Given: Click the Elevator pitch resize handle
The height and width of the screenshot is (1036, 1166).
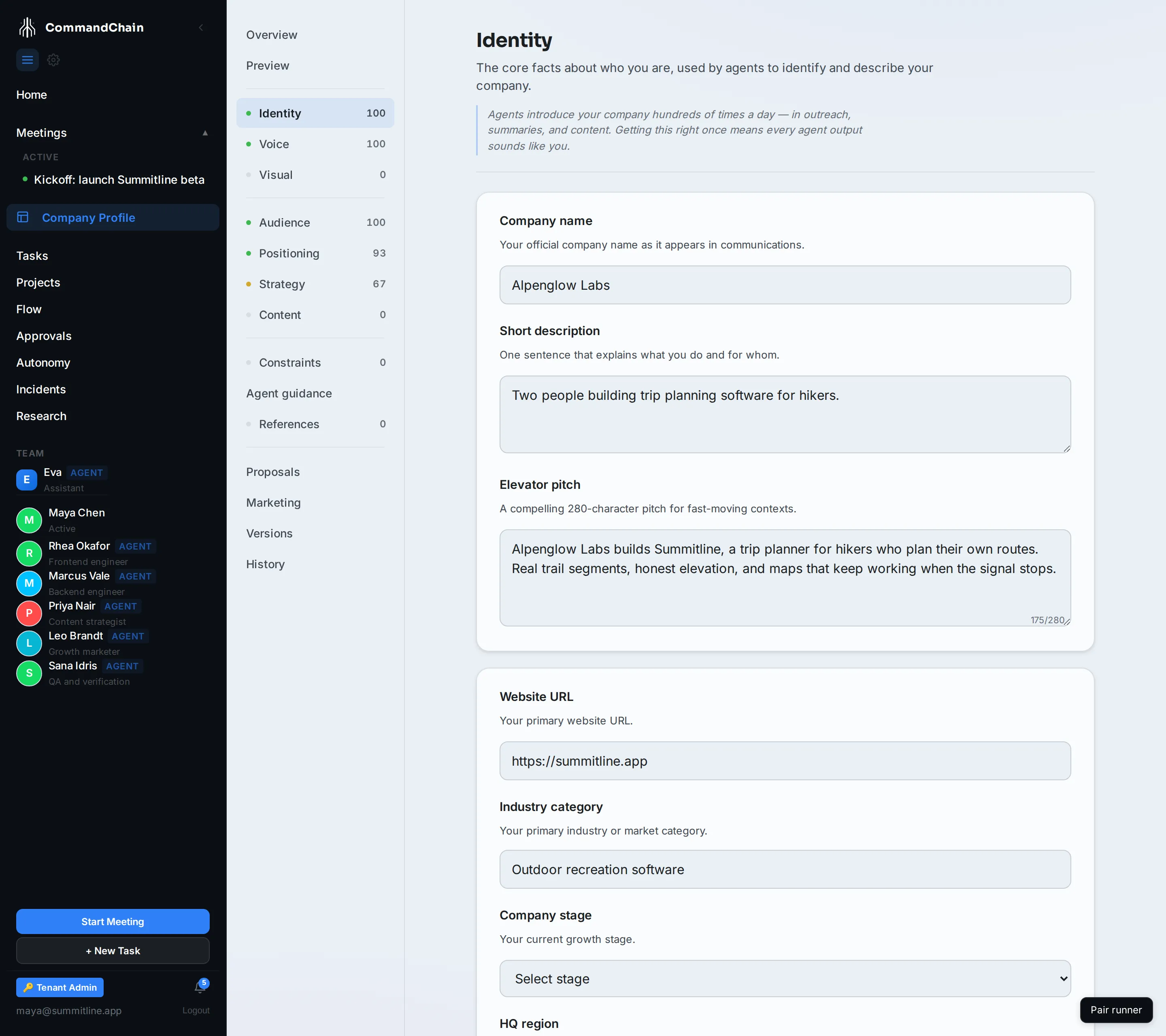Looking at the screenshot, I should 1067,622.
